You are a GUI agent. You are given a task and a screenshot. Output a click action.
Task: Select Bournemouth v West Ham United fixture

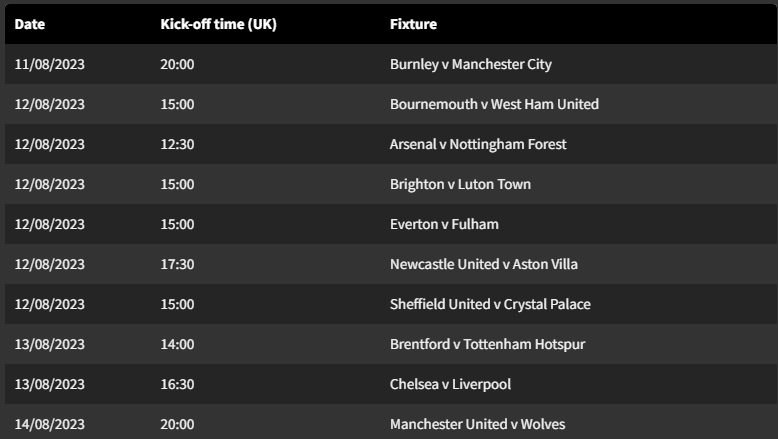tap(494, 105)
